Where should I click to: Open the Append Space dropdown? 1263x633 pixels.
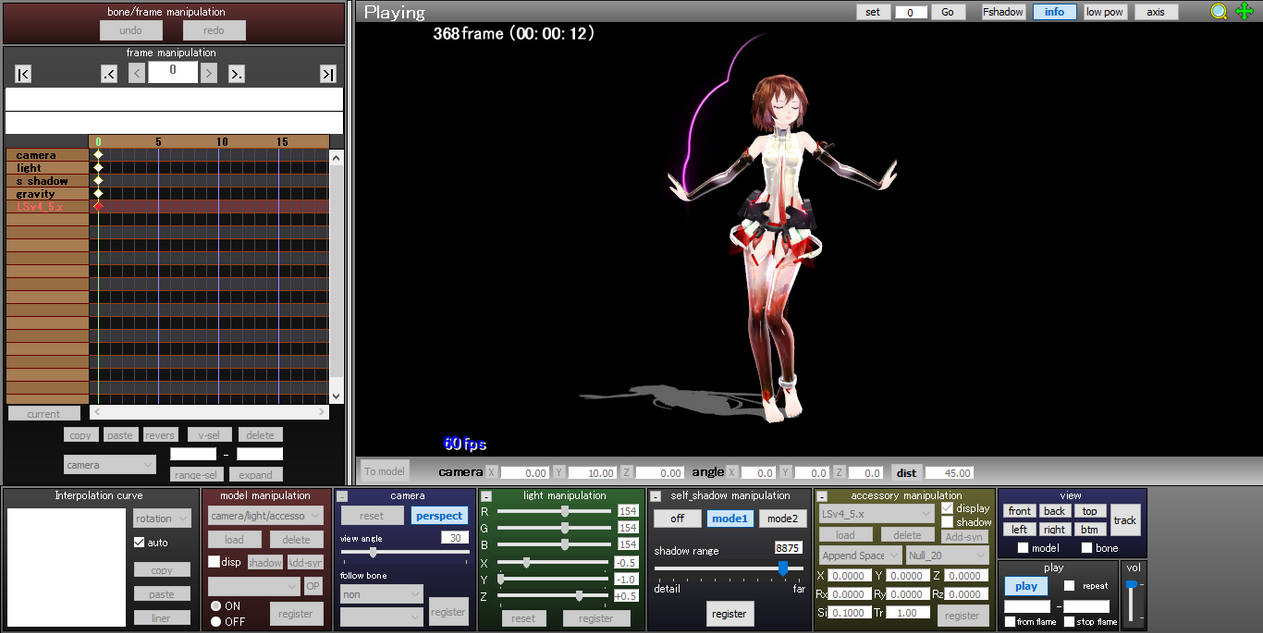coord(860,556)
